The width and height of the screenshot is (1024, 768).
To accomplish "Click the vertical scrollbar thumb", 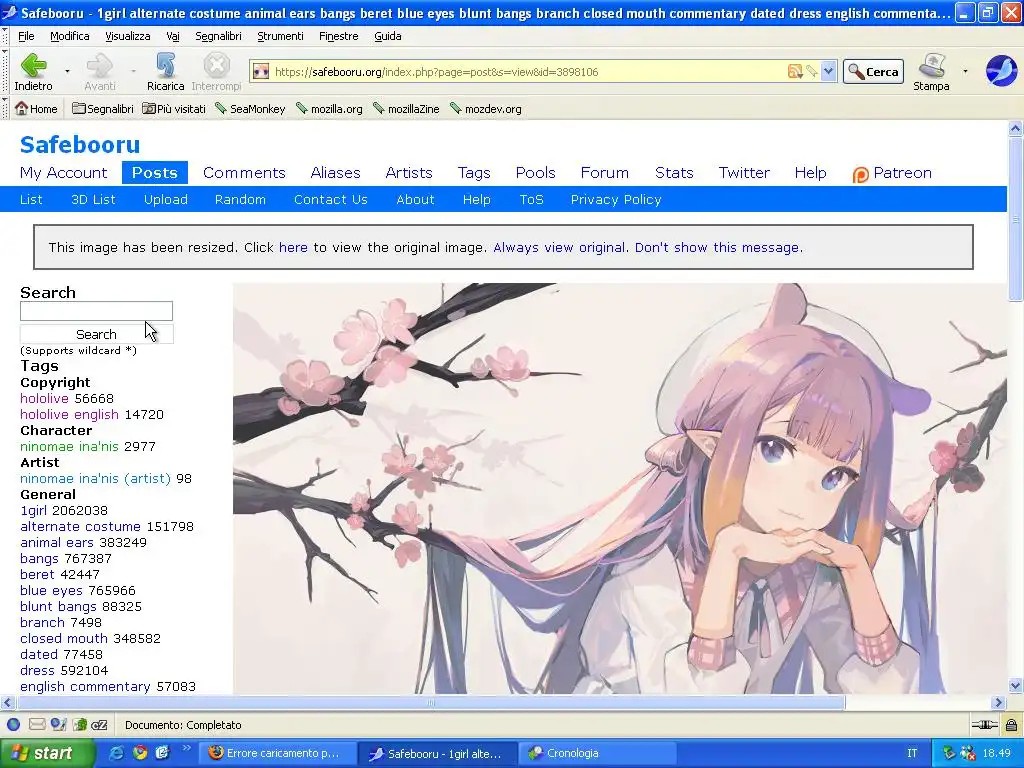I will [1015, 219].
